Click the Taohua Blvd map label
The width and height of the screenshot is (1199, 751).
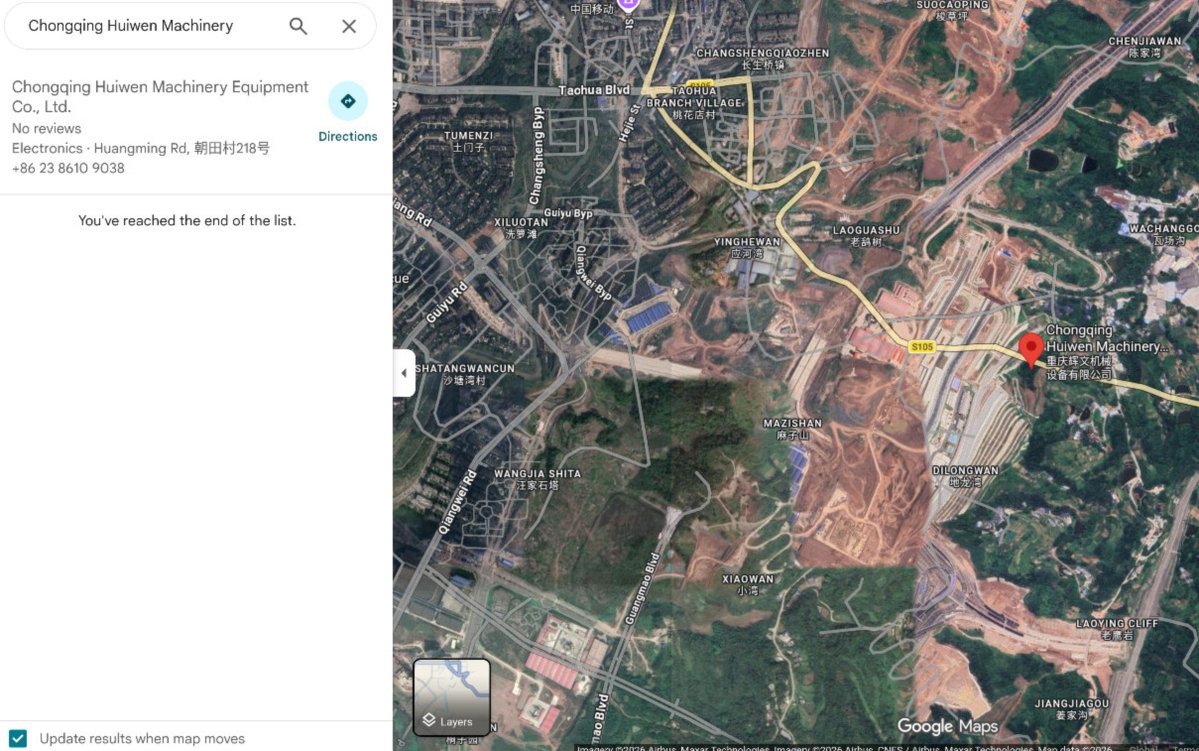pyautogui.click(x=594, y=90)
